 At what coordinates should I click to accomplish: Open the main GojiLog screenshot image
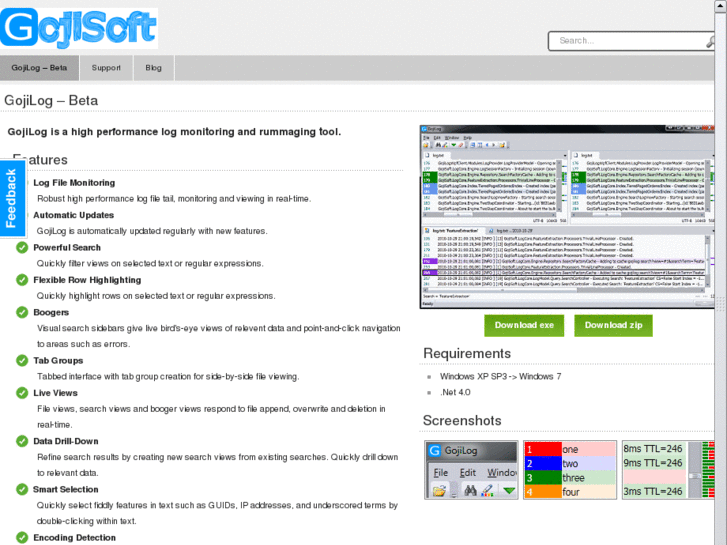tap(567, 217)
